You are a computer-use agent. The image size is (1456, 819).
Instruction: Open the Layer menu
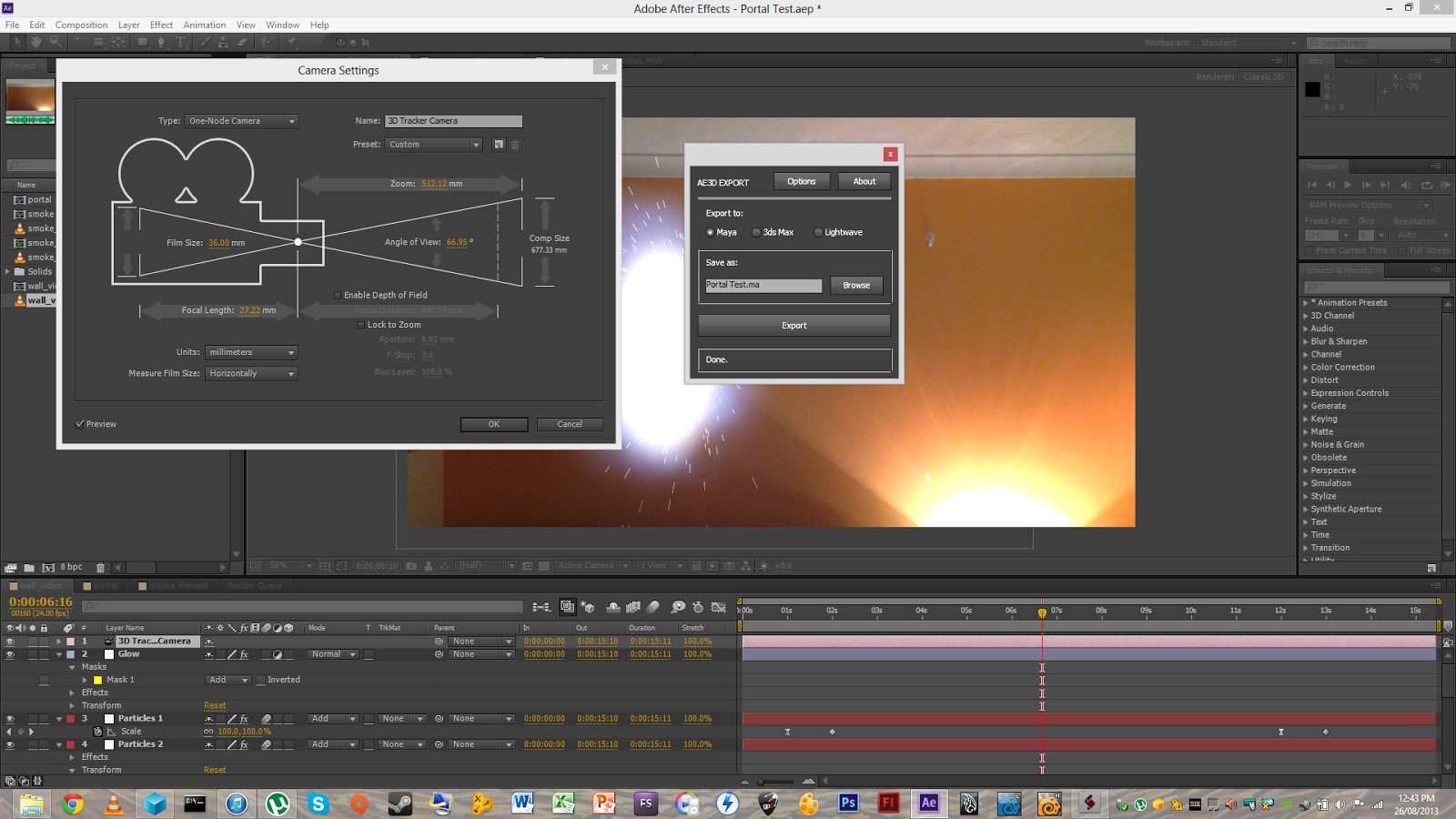coord(128,25)
